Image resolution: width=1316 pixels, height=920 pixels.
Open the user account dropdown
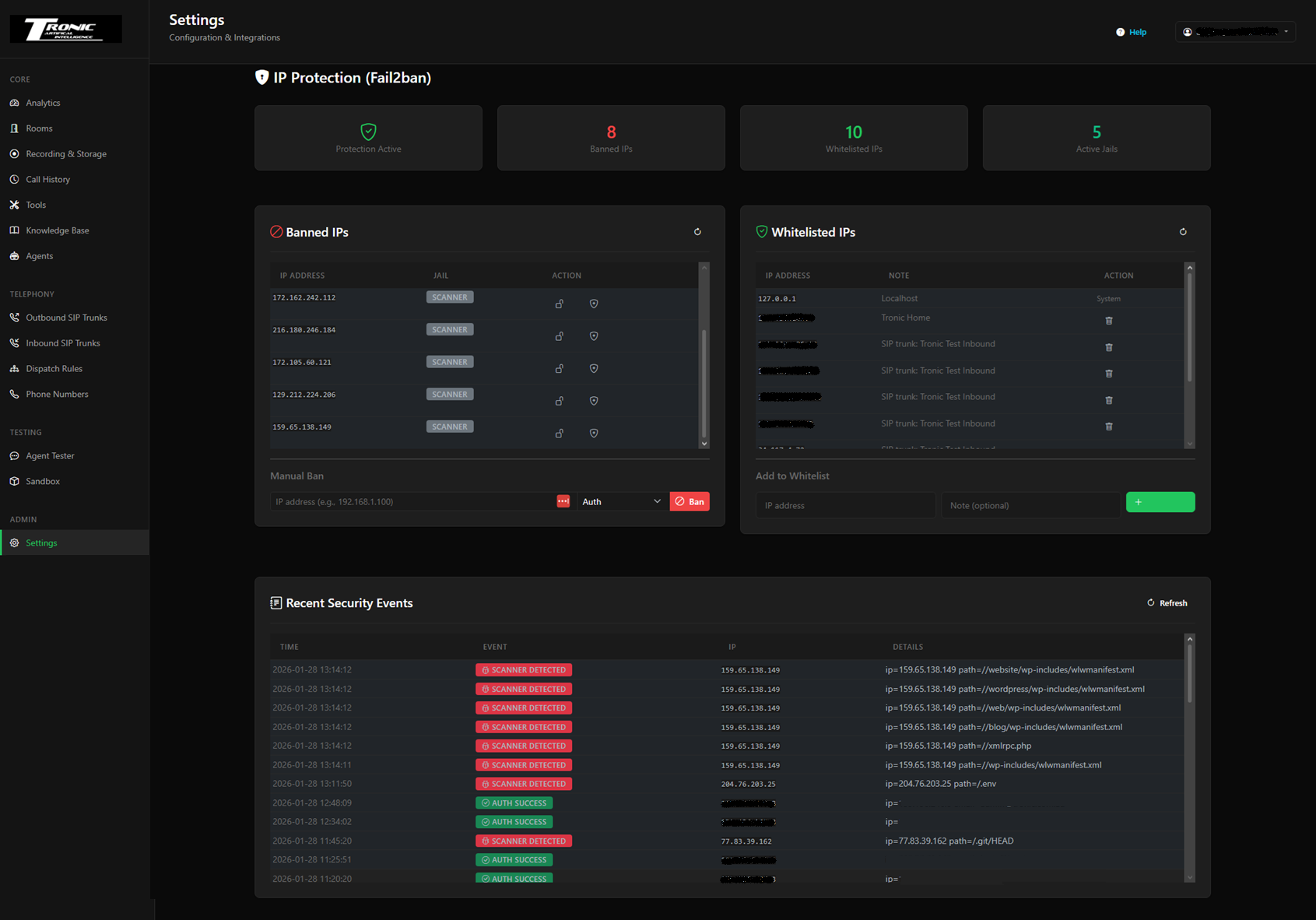(x=1235, y=32)
